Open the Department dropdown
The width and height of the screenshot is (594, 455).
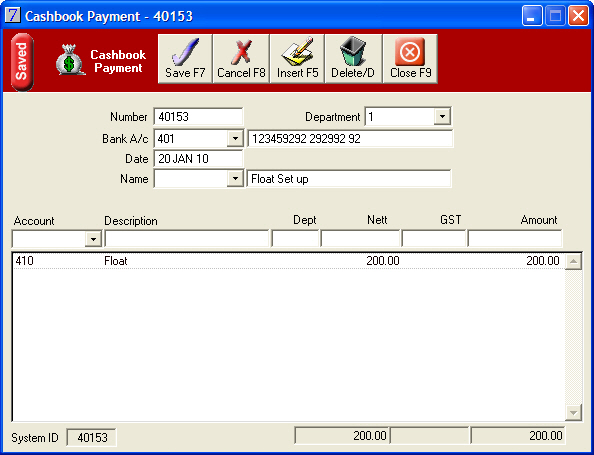[x=442, y=117]
